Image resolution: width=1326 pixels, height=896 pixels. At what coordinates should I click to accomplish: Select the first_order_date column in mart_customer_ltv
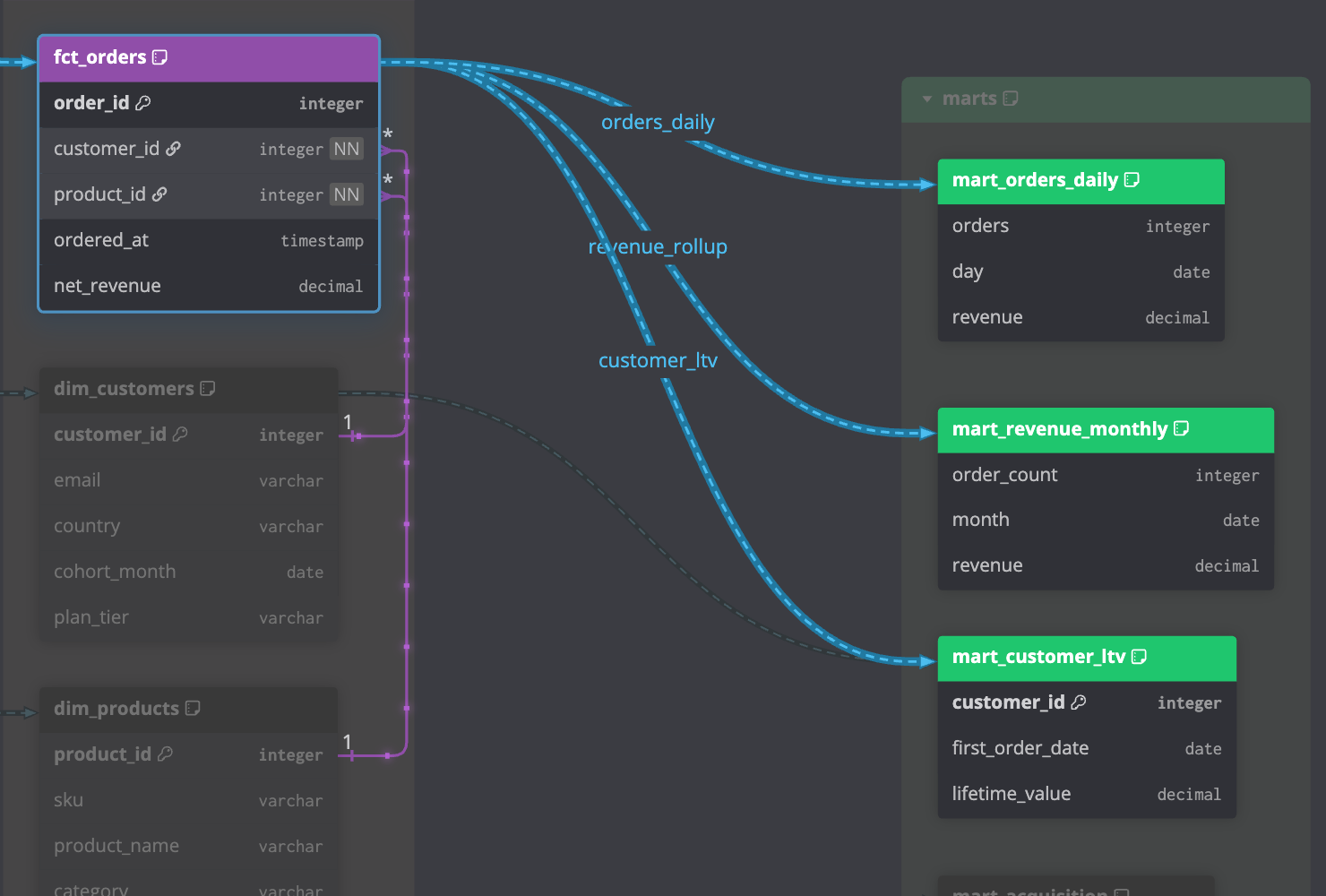coord(1087,749)
